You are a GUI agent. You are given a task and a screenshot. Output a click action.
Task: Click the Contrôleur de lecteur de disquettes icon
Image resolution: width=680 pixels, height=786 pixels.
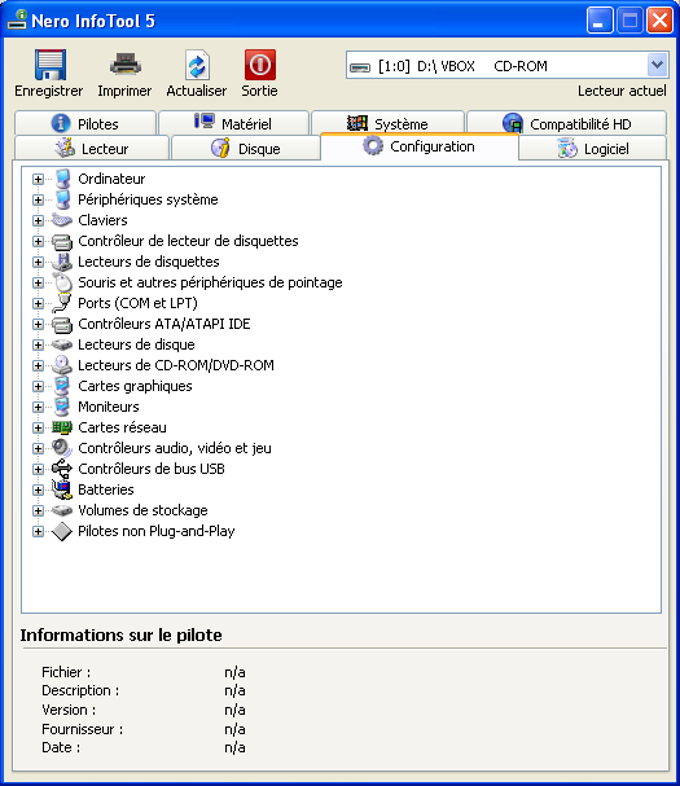pyautogui.click(x=62, y=241)
